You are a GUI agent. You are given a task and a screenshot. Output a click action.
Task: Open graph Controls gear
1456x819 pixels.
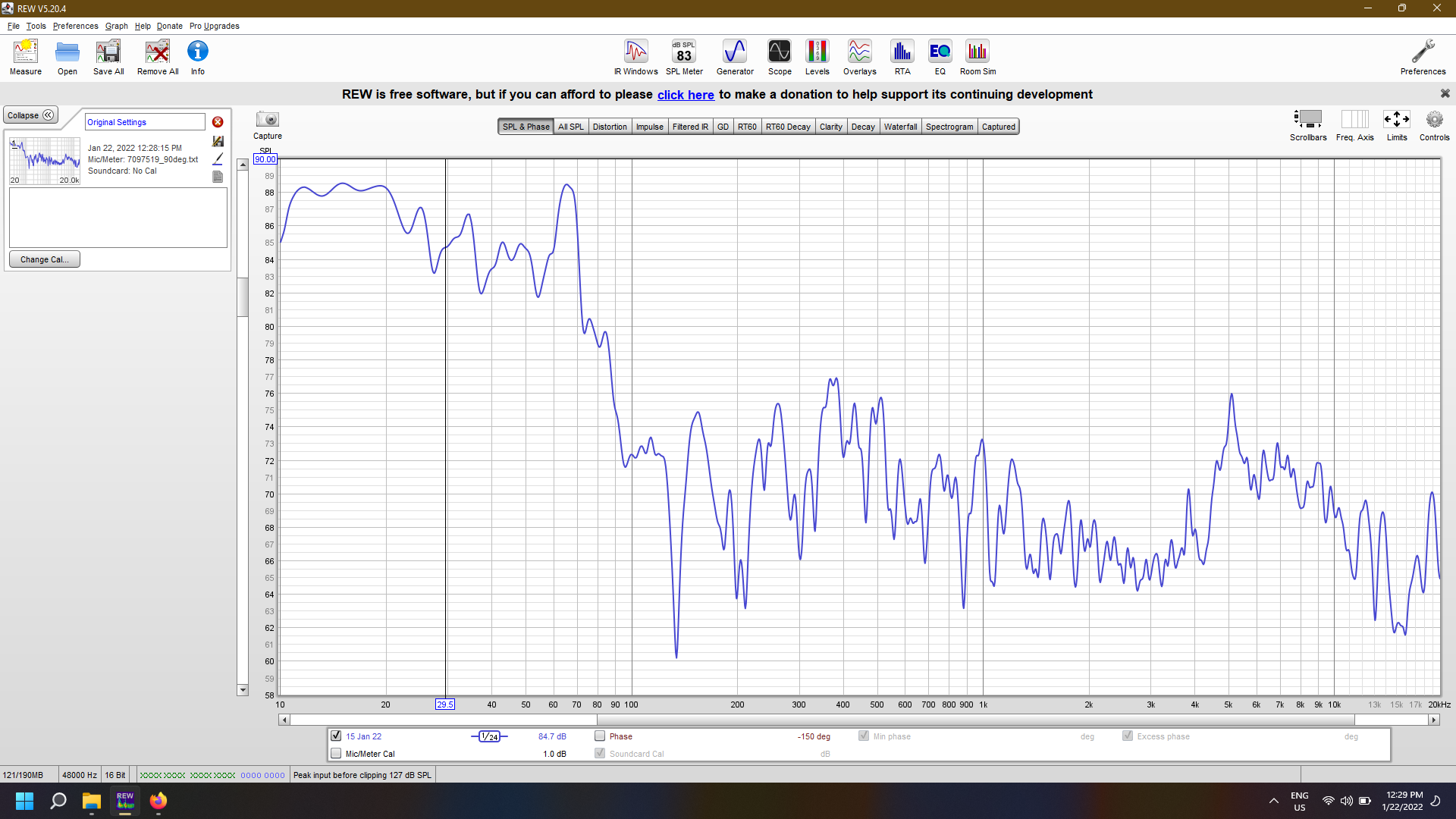(1434, 125)
